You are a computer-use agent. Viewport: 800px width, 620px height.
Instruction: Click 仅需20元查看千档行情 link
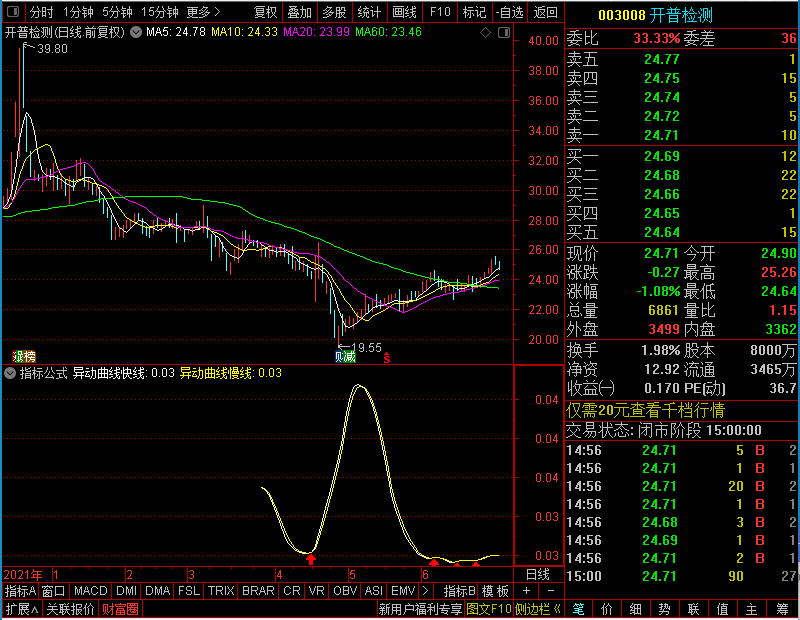tap(645, 410)
